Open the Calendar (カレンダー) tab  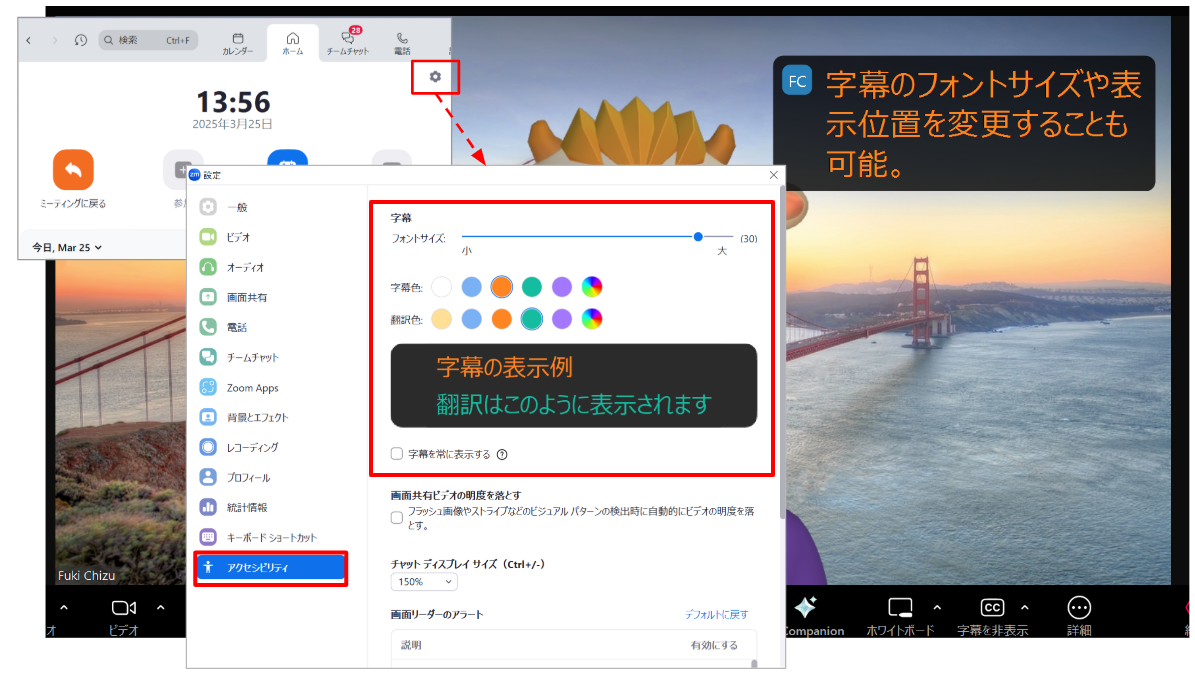click(x=238, y=43)
